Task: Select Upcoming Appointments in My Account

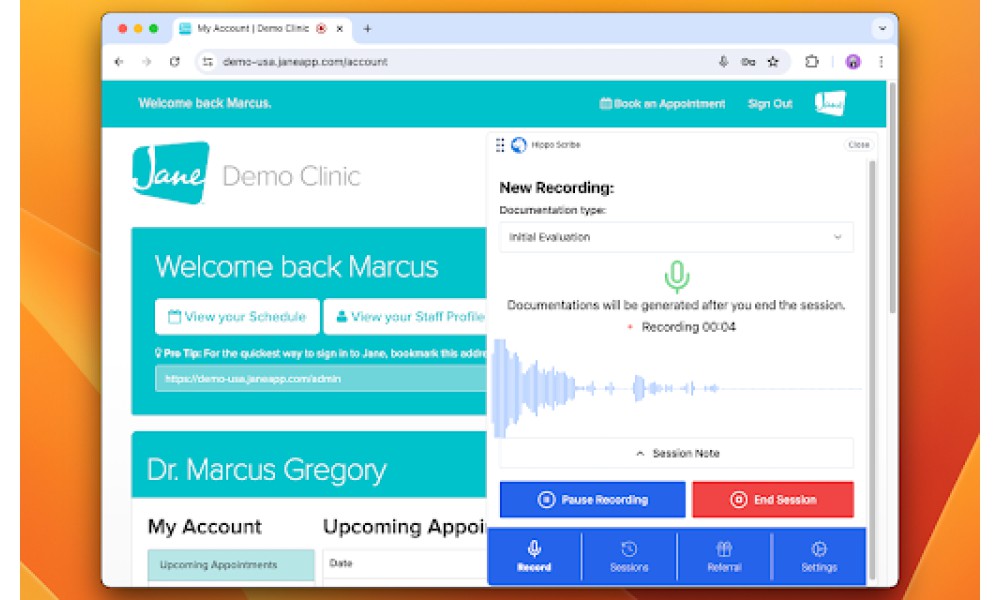Action: [231, 565]
